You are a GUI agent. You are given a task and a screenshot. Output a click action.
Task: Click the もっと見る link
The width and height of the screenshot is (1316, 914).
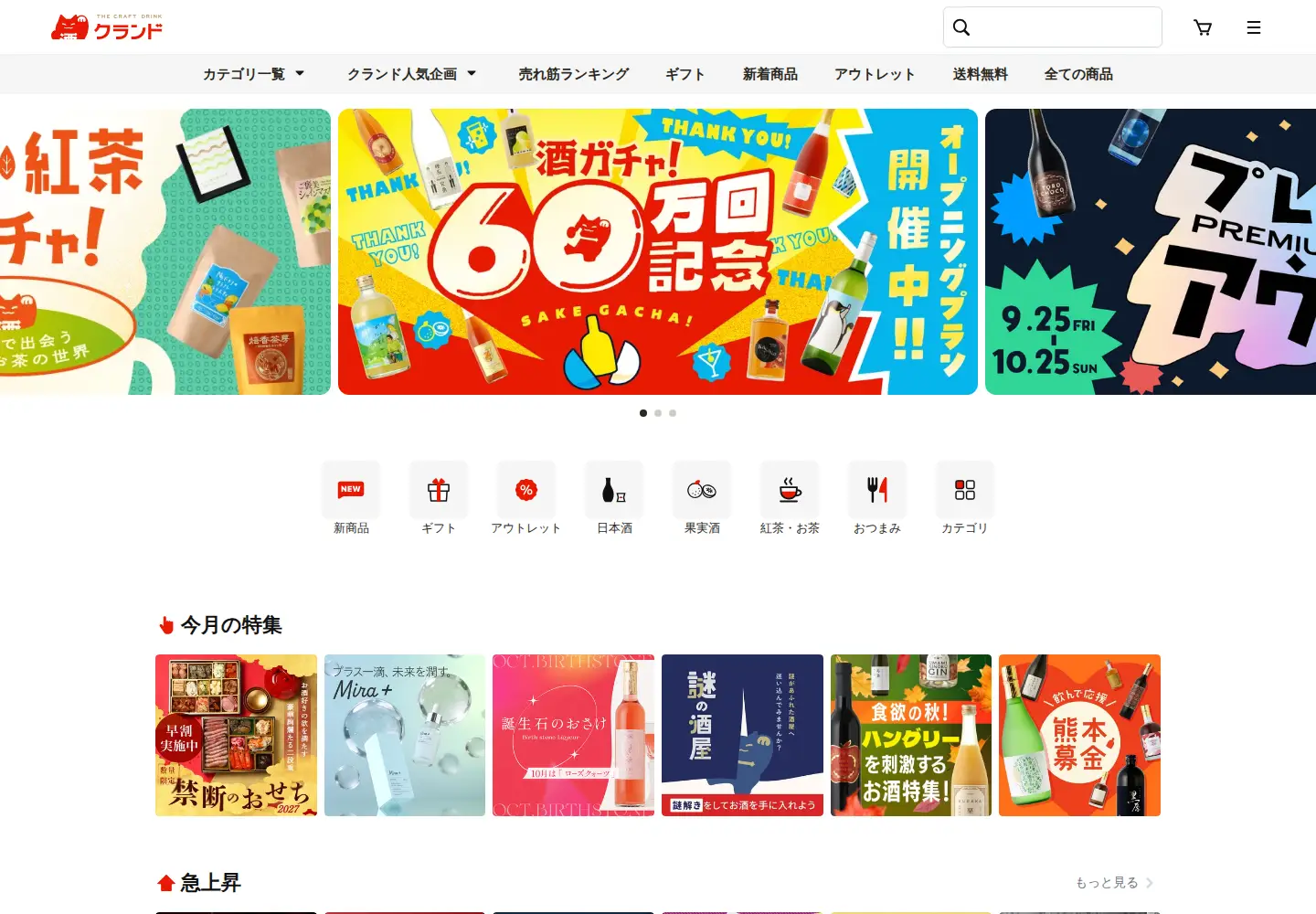(x=1107, y=883)
